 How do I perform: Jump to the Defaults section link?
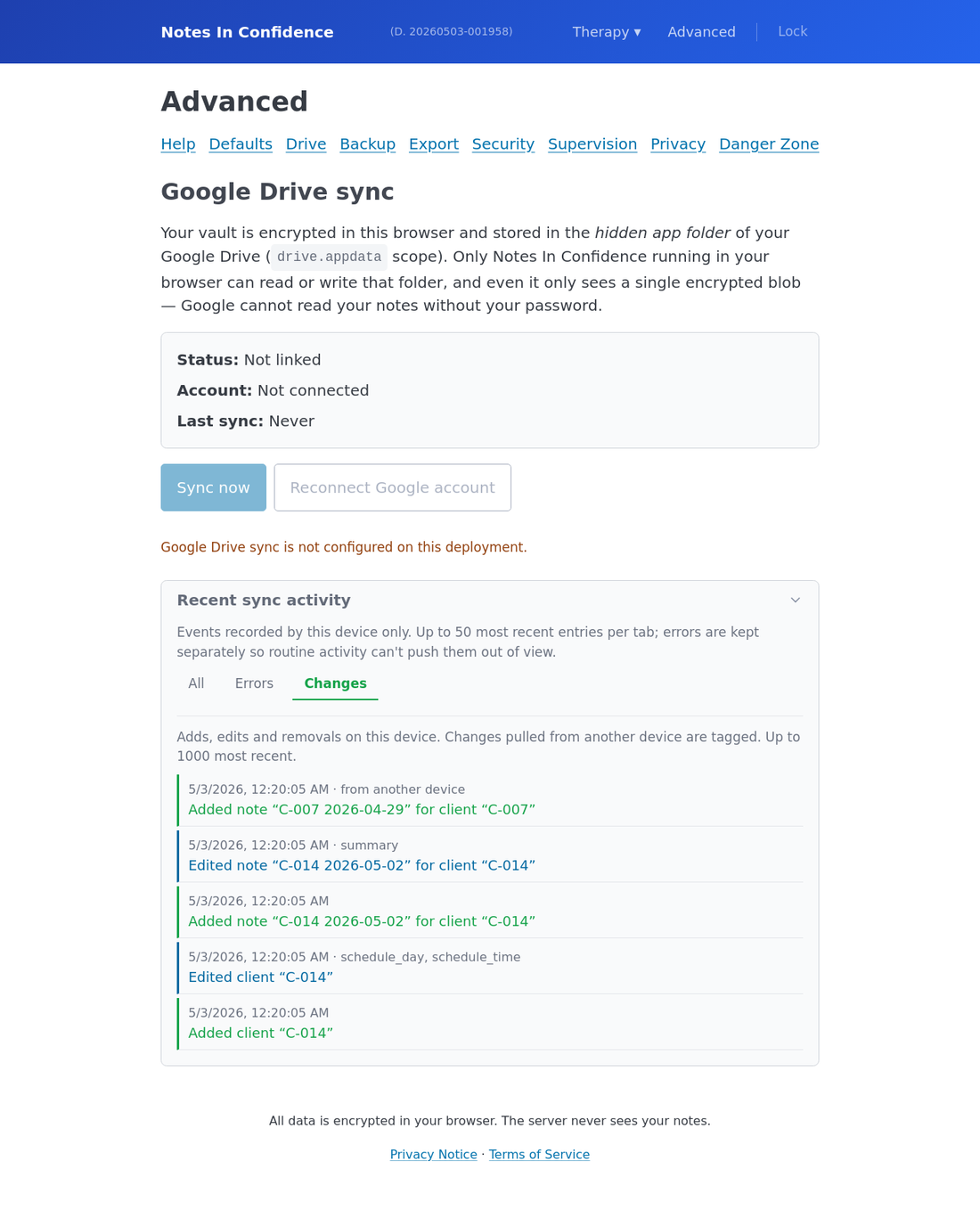click(241, 144)
